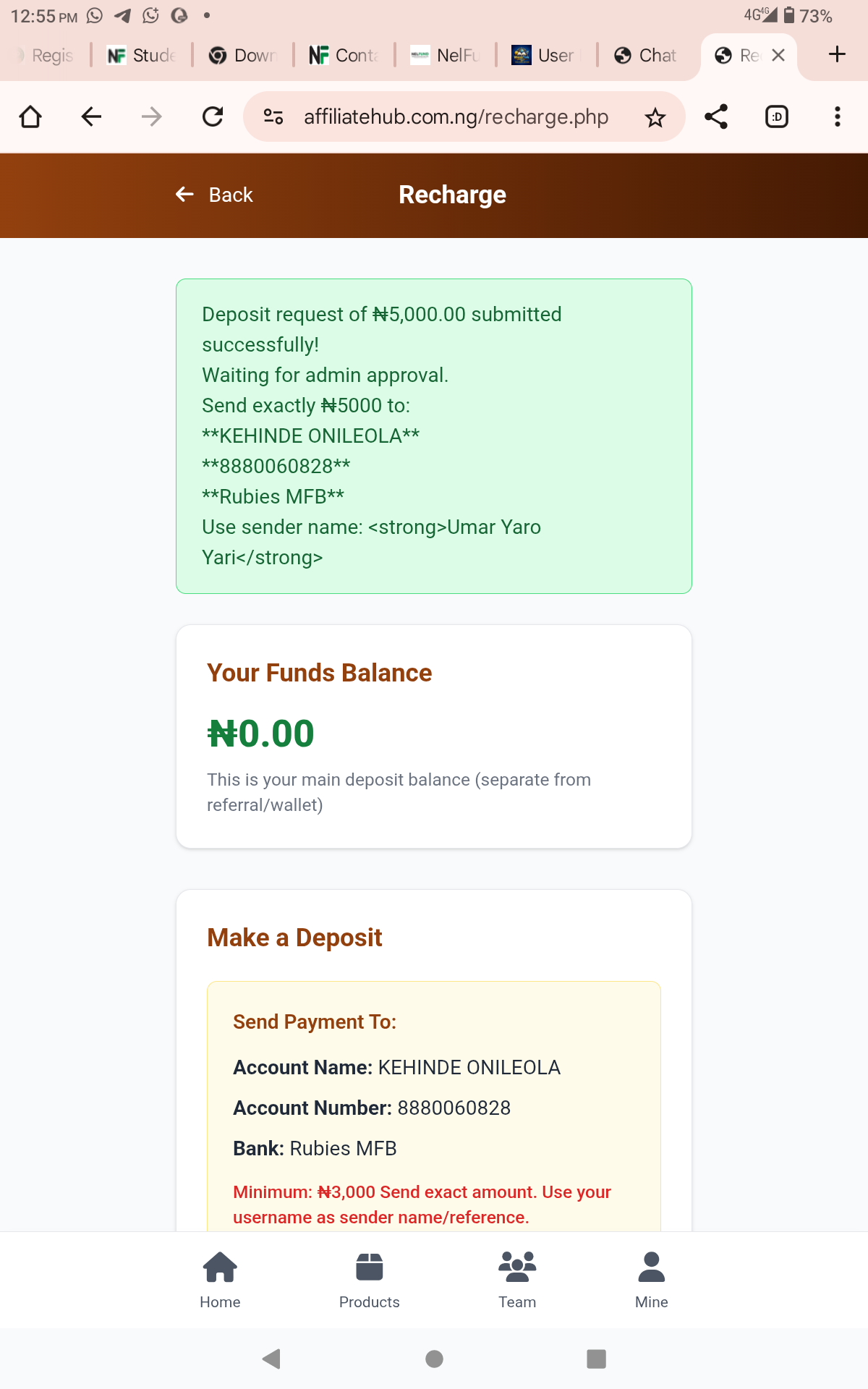Close the current Recharge tab
Image resolution: width=868 pixels, height=1389 pixels.
[778, 55]
